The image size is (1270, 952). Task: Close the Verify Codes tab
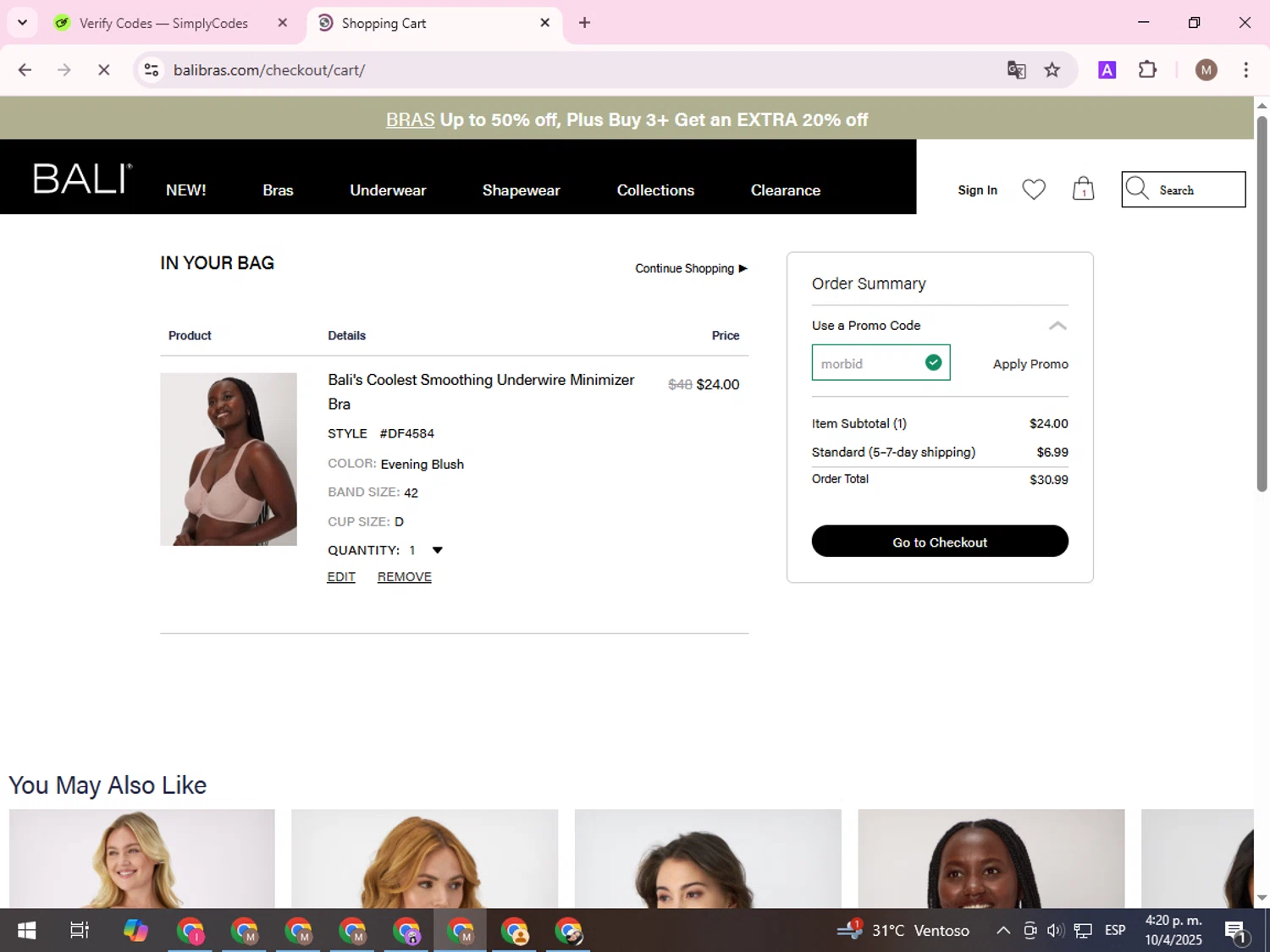point(283,23)
